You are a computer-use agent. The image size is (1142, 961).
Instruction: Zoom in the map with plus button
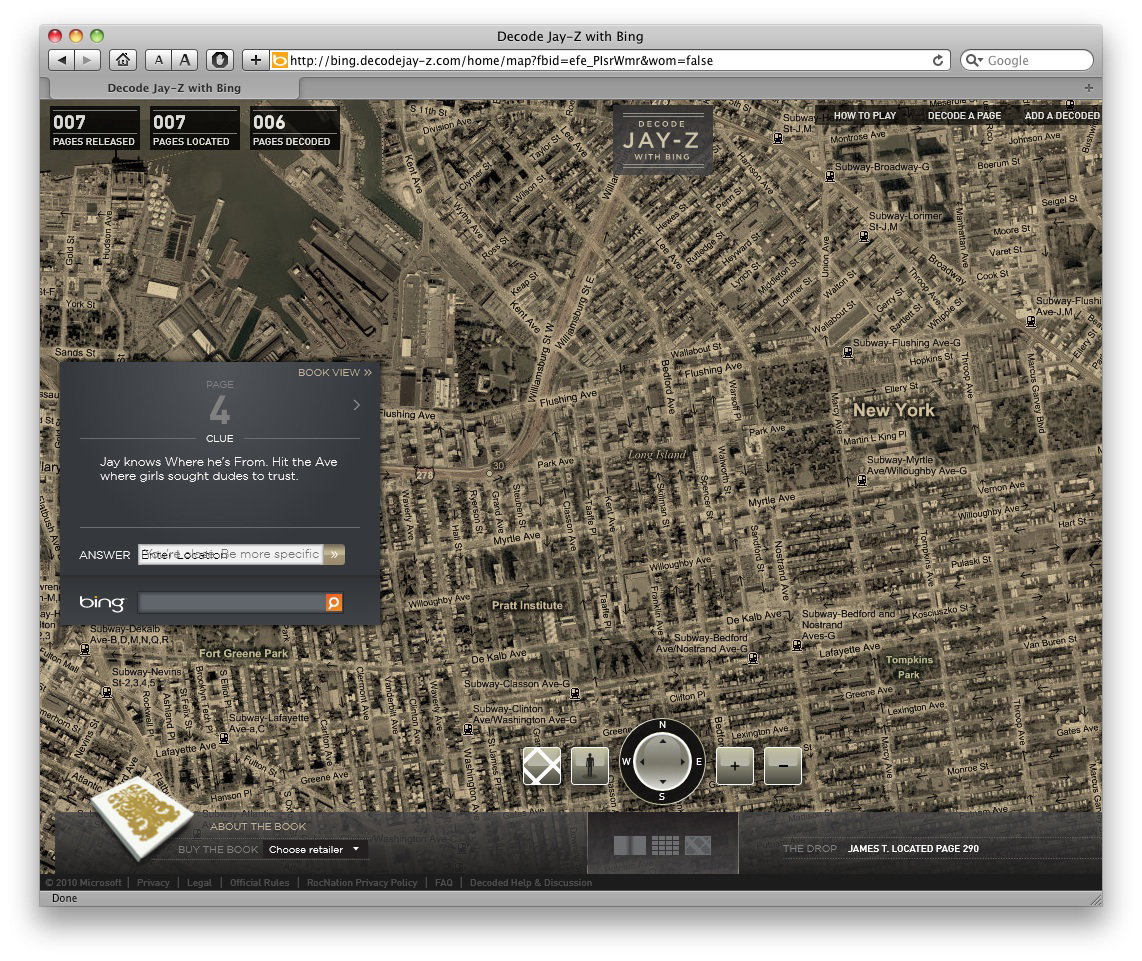(735, 766)
